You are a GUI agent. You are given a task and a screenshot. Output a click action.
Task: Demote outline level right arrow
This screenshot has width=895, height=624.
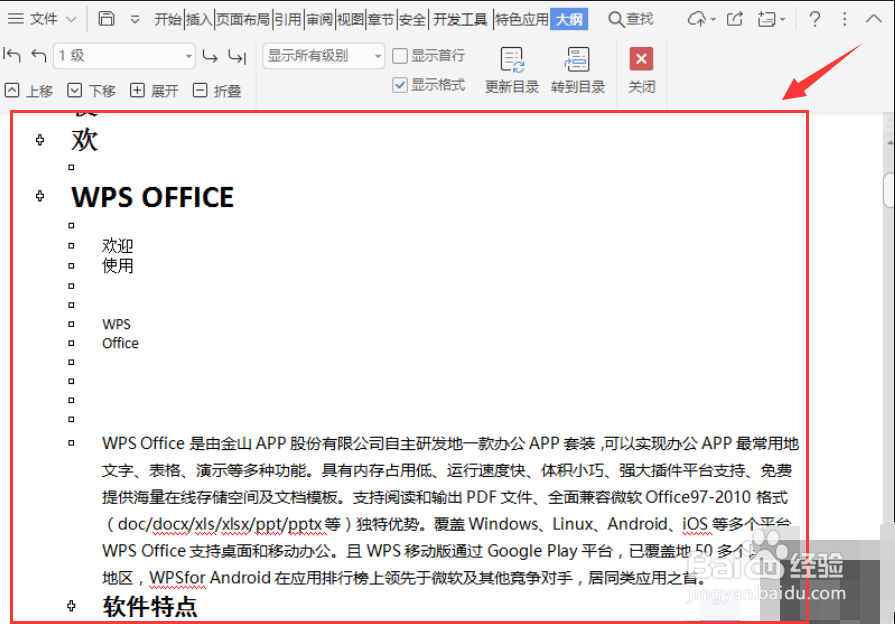tap(209, 56)
